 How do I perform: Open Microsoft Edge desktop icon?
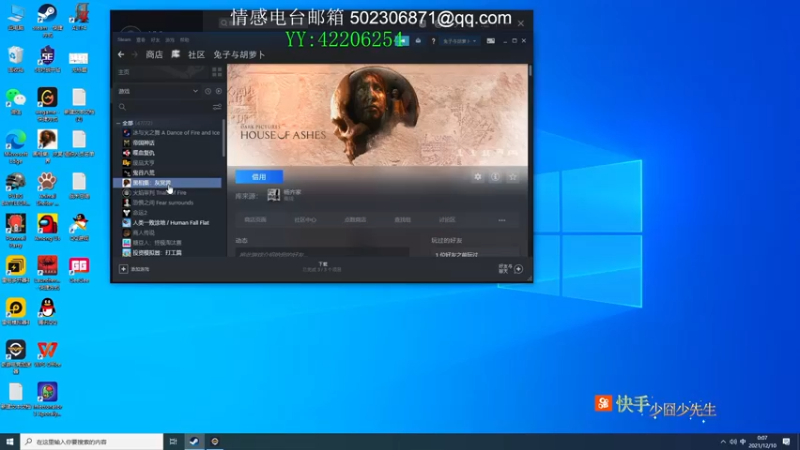point(16,147)
